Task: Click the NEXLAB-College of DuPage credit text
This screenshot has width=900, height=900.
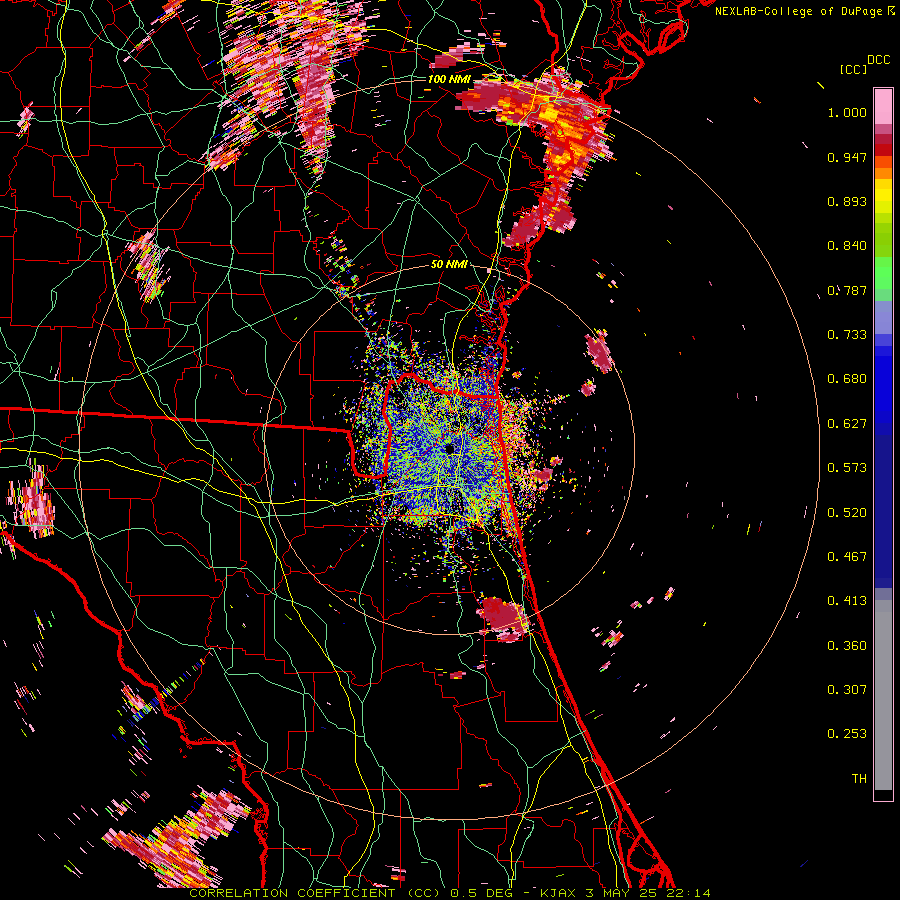Action: (x=798, y=11)
